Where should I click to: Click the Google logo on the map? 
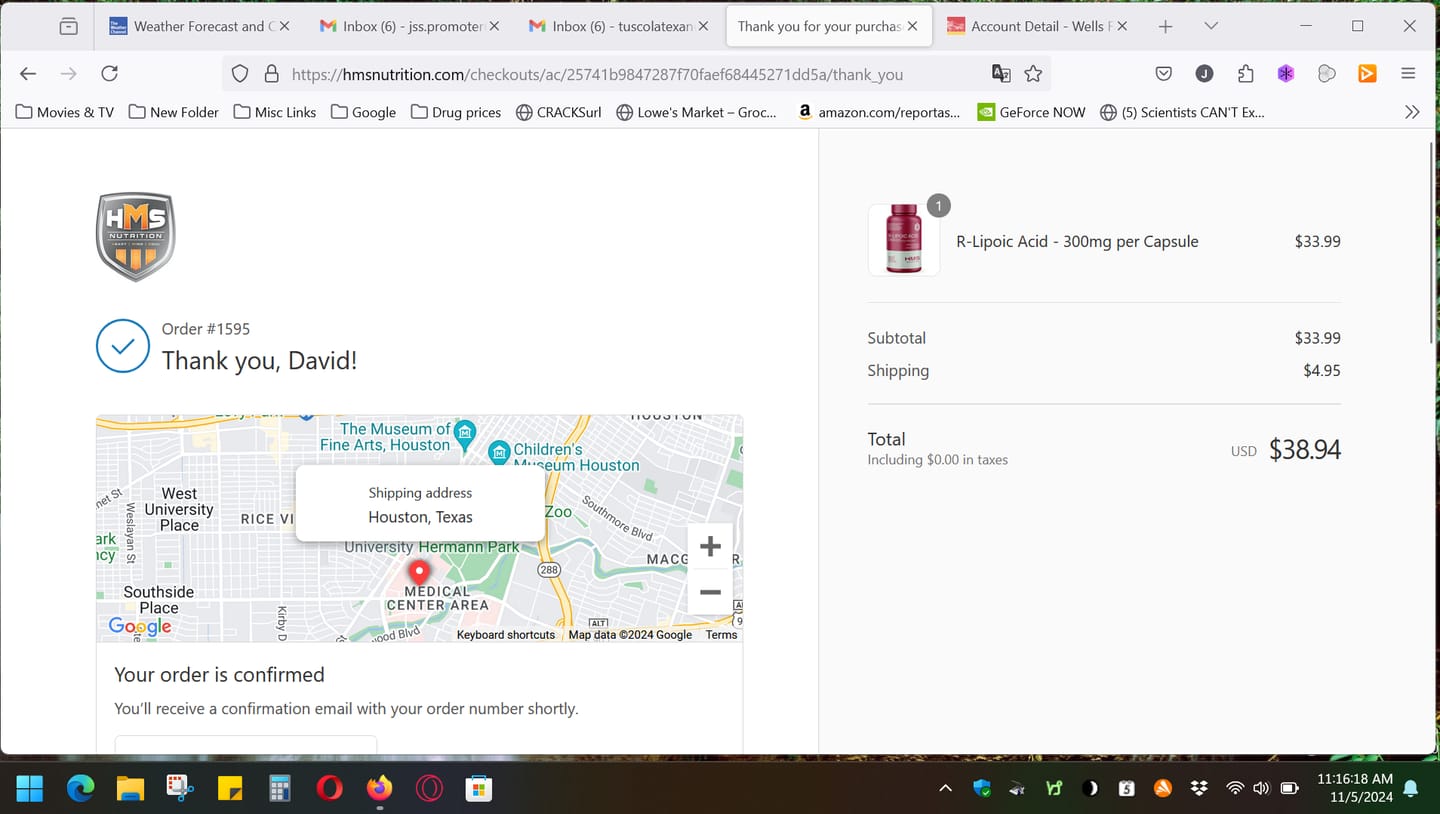click(140, 626)
